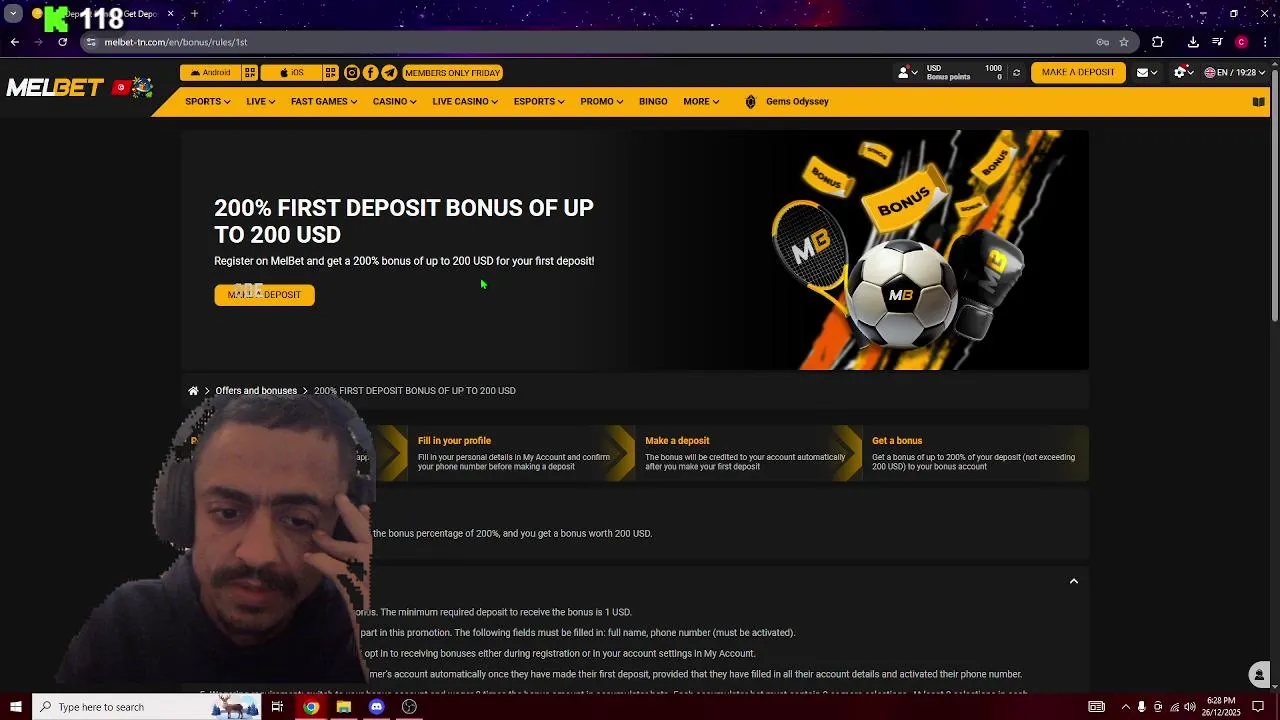
Task: Expand the LIVE CASINO menu
Action: point(465,101)
